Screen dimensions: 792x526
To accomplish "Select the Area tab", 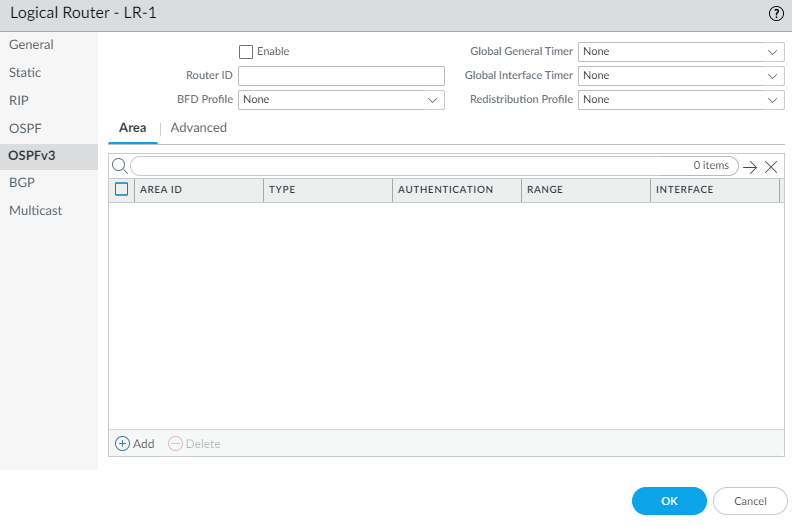I will point(132,128).
